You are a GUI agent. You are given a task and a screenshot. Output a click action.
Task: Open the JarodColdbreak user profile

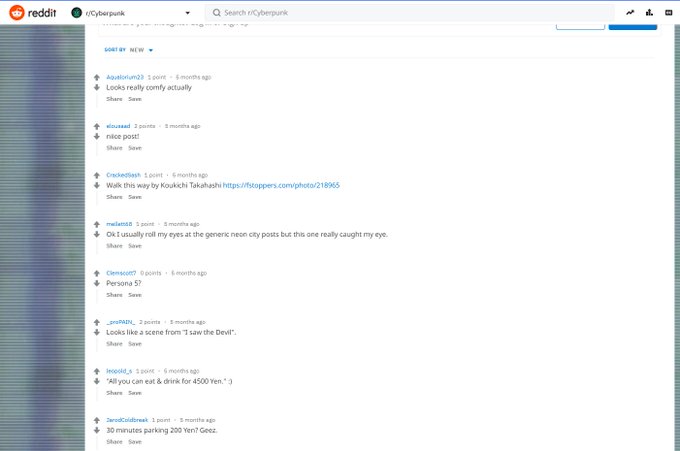127,420
